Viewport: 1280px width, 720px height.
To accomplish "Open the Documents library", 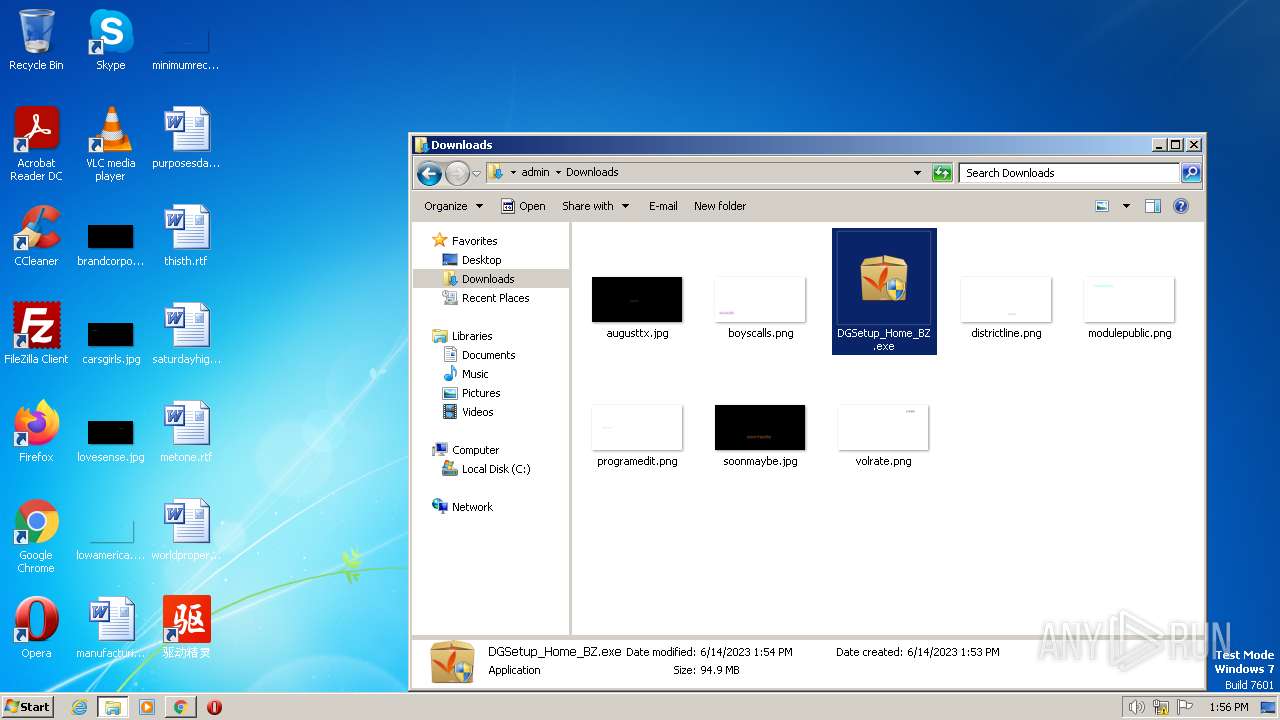I will (488, 355).
